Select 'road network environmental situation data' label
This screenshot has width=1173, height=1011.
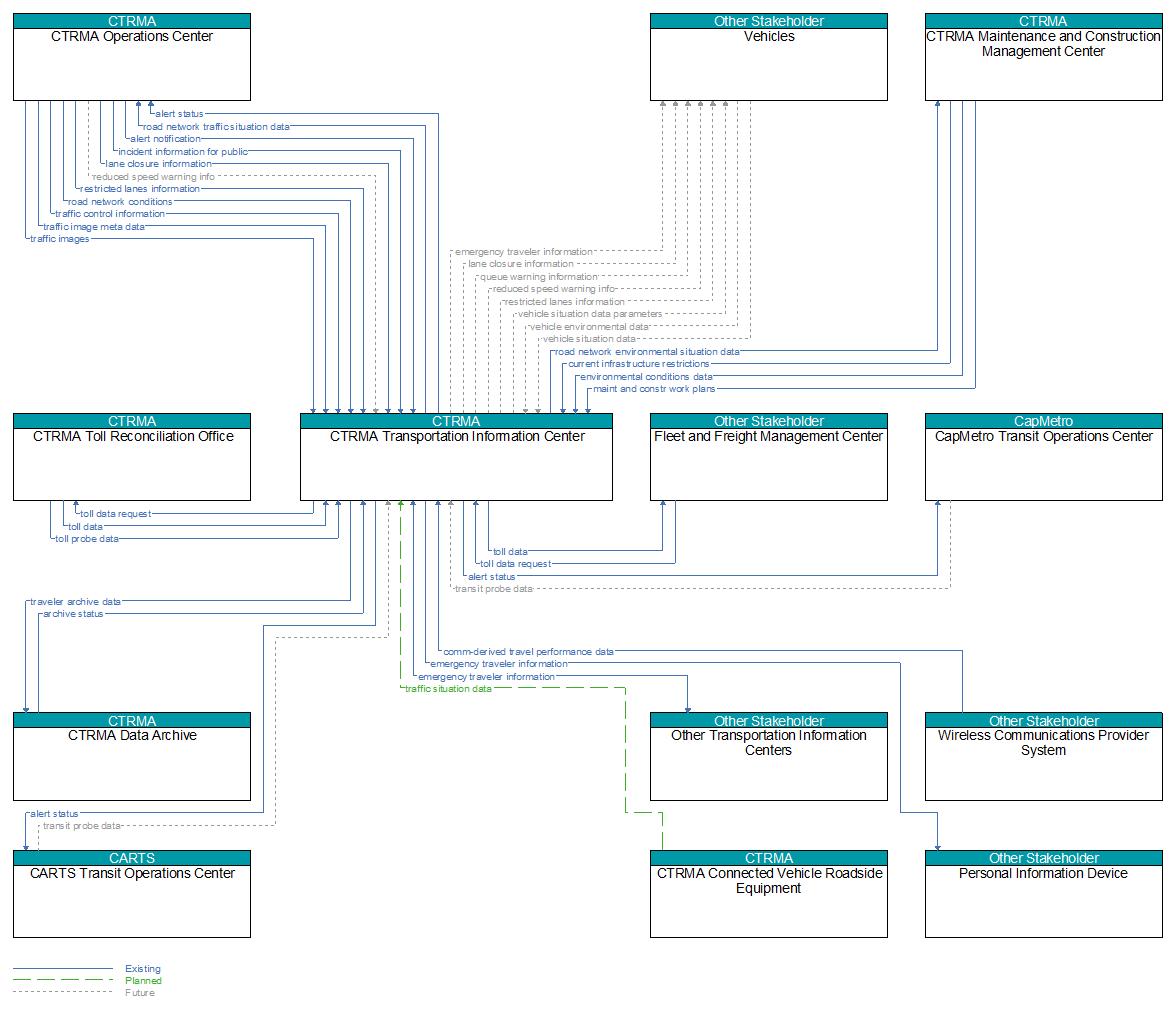pyautogui.click(x=647, y=351)
